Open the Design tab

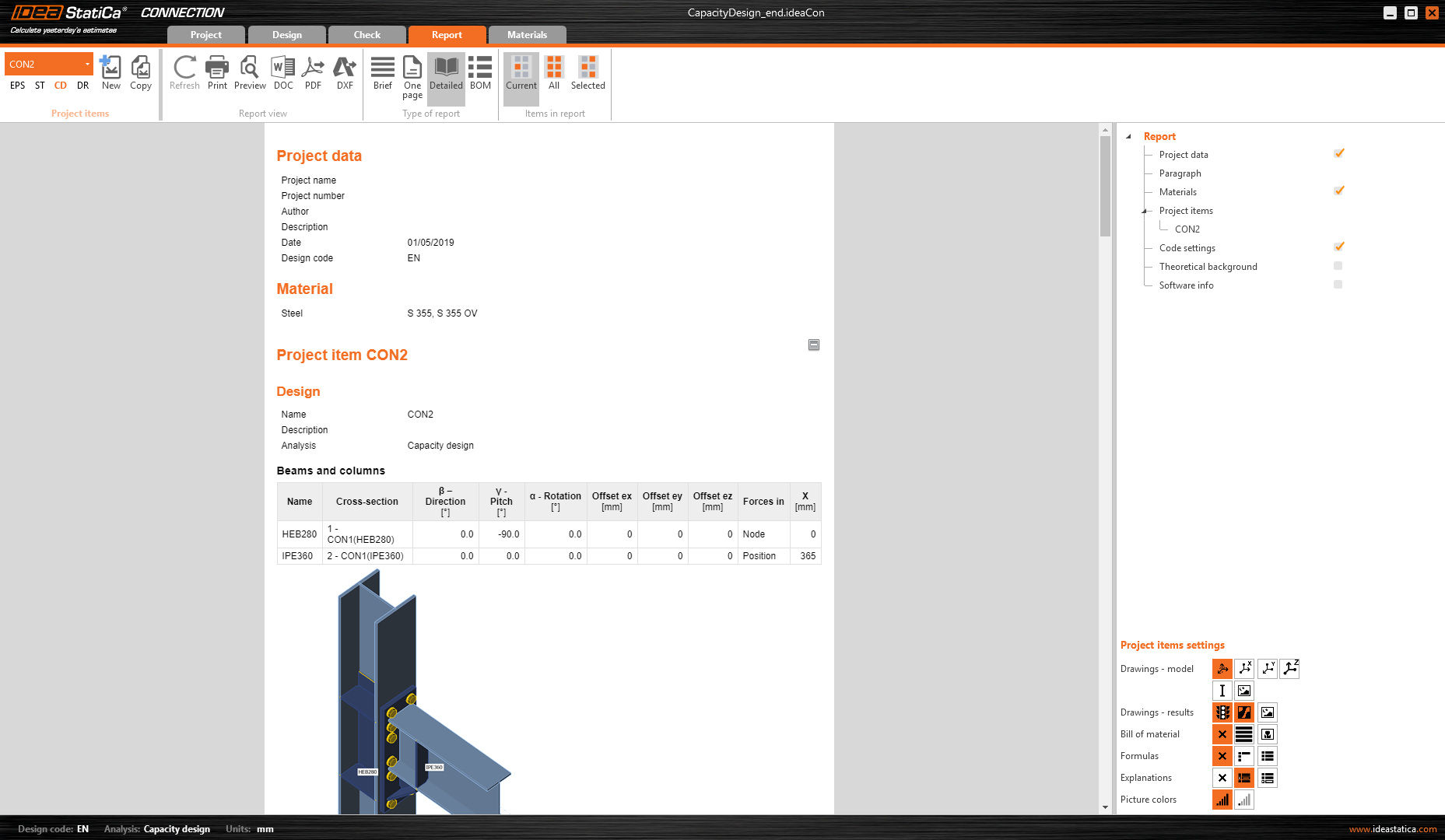coord(286,34)
